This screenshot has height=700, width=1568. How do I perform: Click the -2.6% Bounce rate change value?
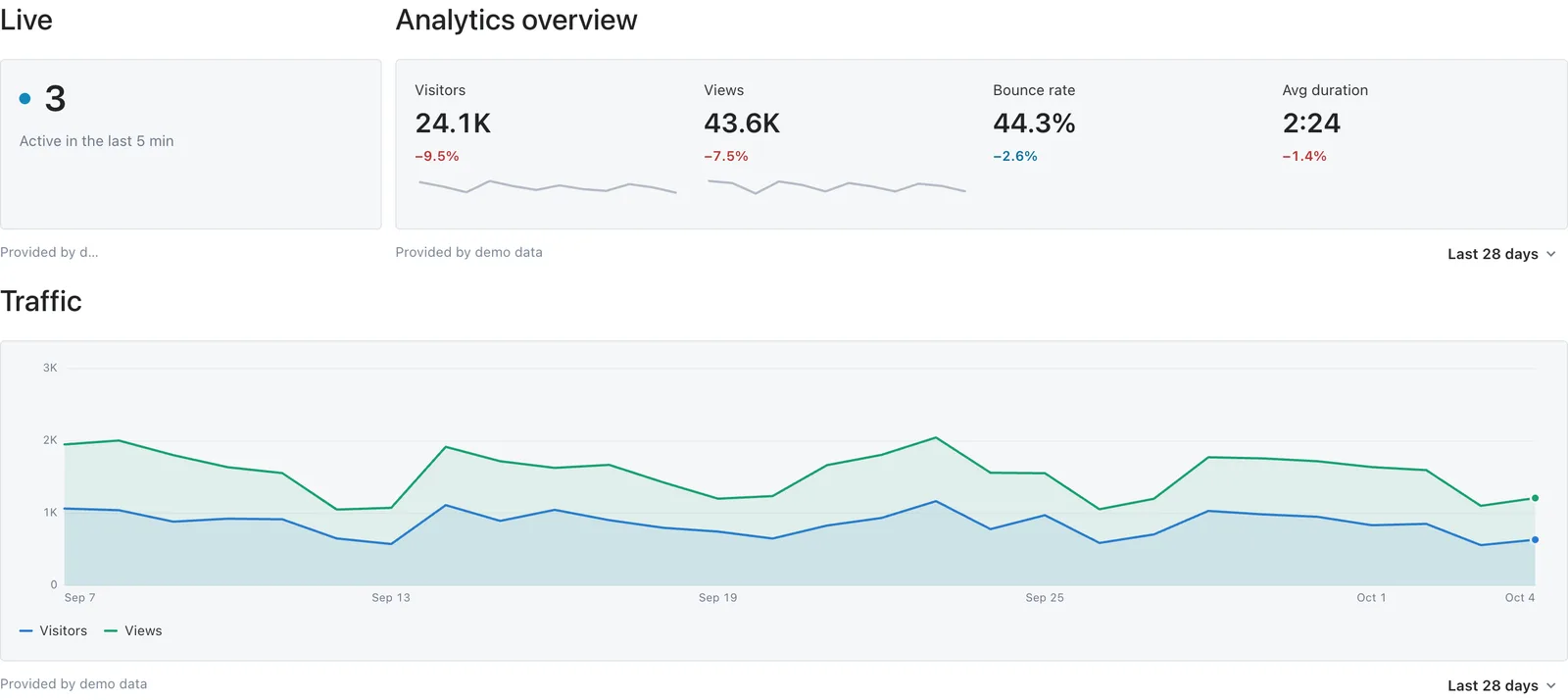[1015, 156]
